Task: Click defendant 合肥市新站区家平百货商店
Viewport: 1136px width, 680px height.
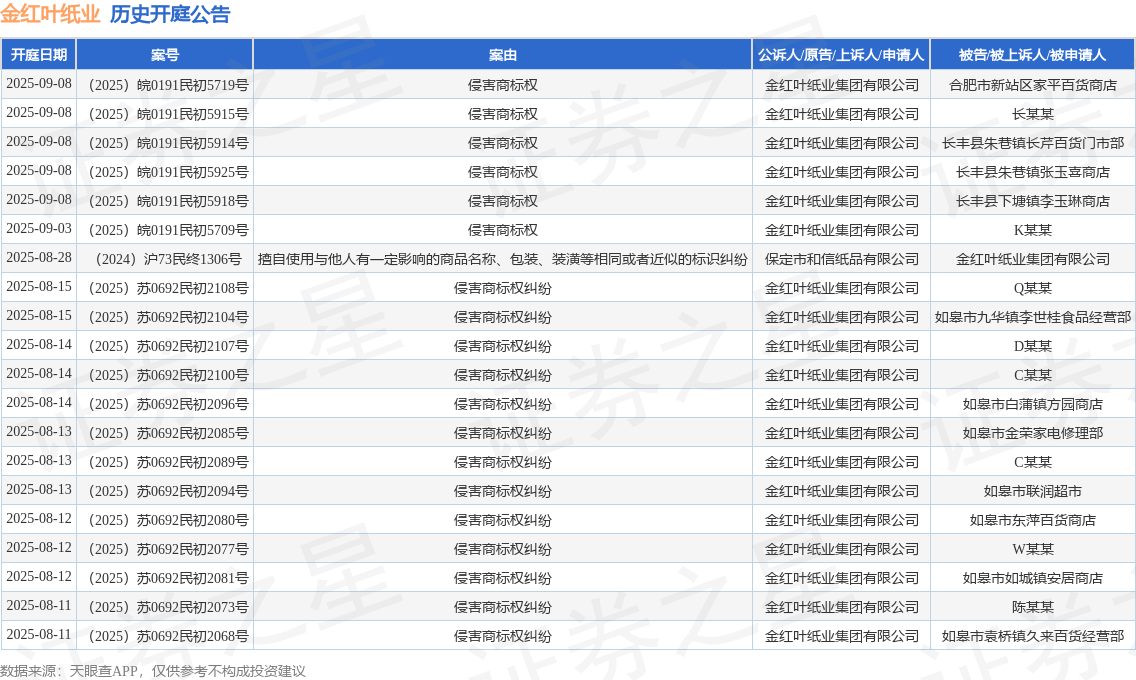Action: point(1032,85)
